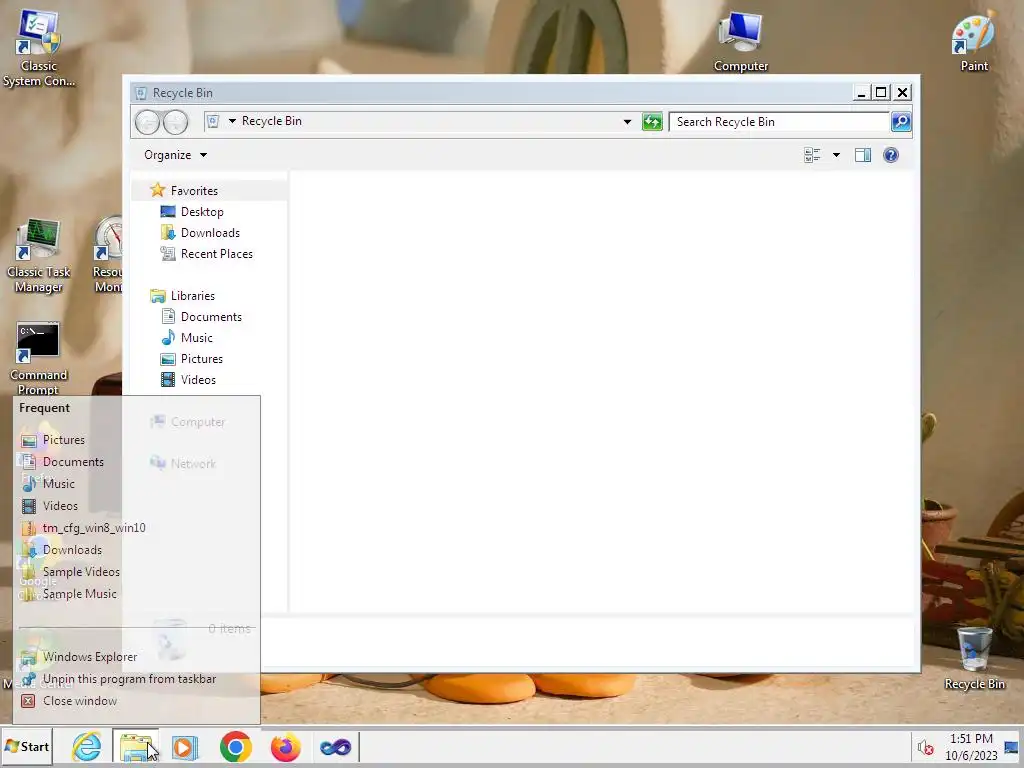Expand the view options dropdown arrow
The height and width of the screenshot is (768, 1024).
tap(836, 155)
